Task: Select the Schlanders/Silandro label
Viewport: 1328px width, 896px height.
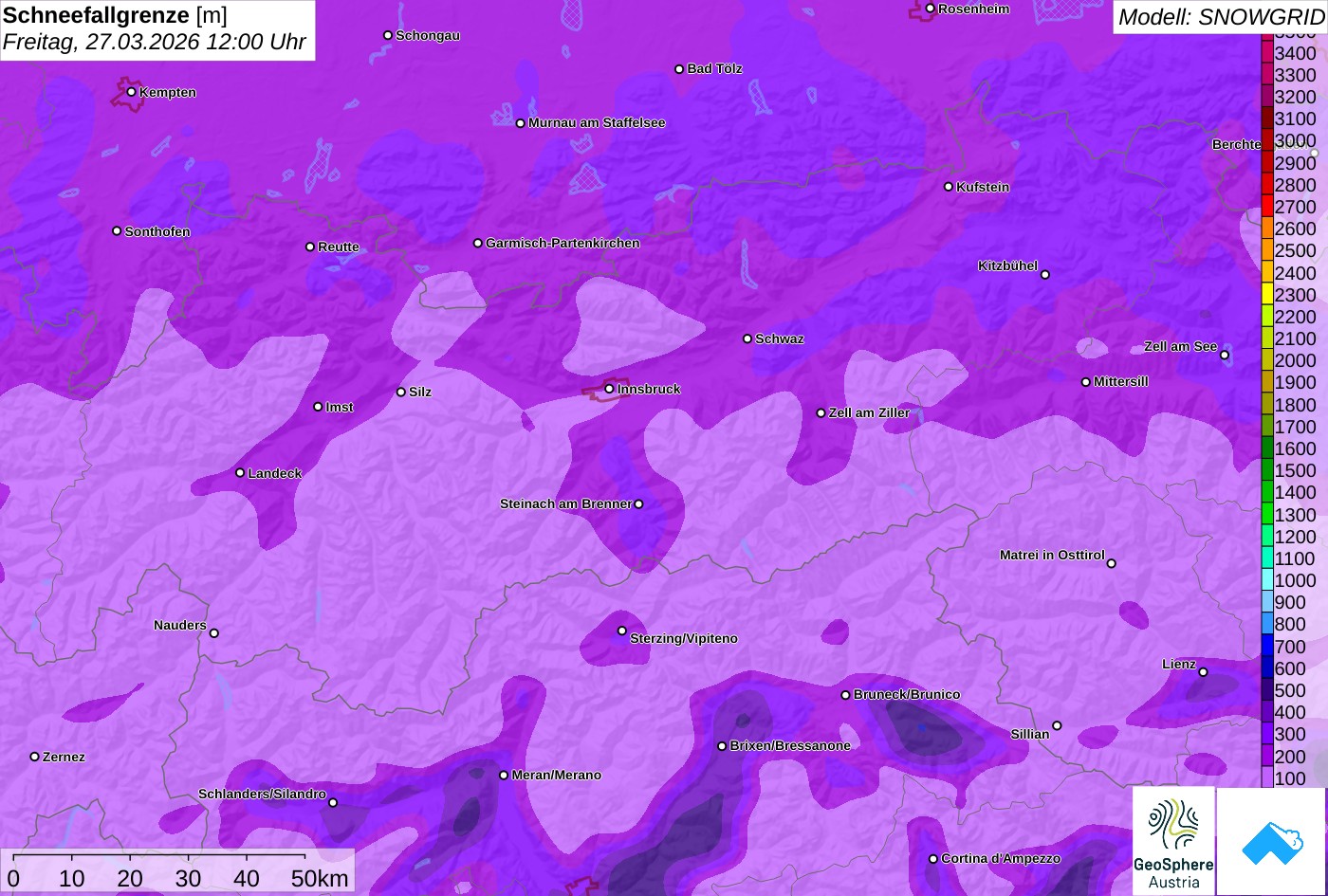Action: (x=262, y=795)
